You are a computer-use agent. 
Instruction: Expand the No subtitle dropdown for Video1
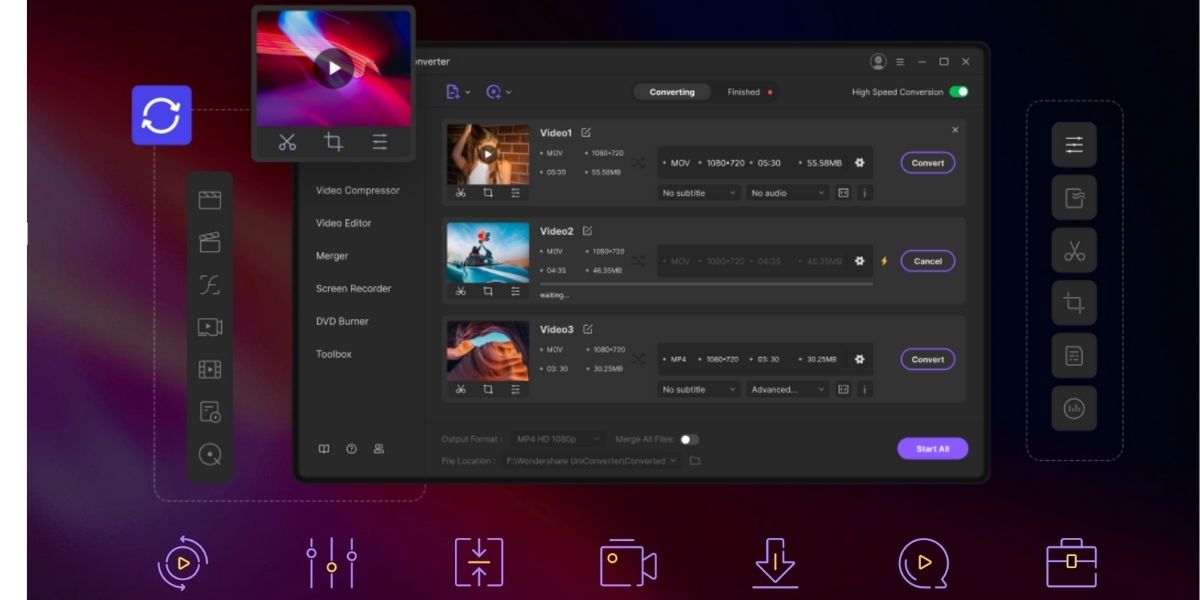click(x=699, y=193)
